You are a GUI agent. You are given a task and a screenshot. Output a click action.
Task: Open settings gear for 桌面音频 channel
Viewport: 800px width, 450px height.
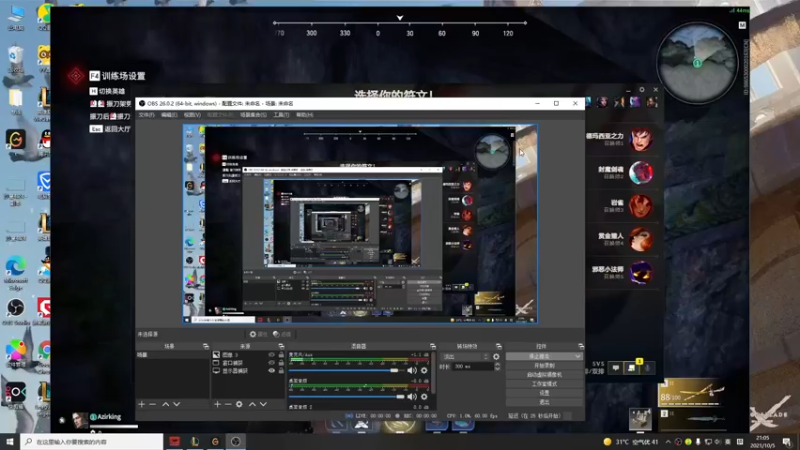pos(424,396)
